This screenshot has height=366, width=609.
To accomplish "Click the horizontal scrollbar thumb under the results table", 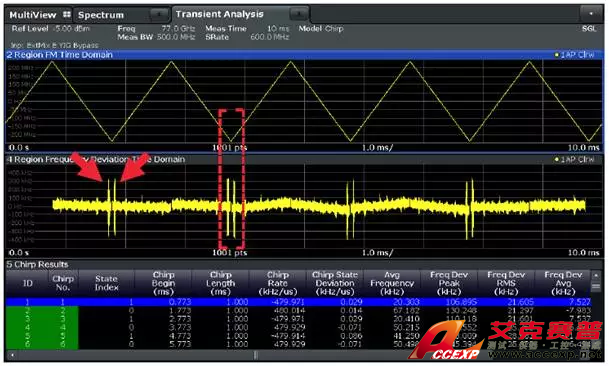I will tap(255, 355).
